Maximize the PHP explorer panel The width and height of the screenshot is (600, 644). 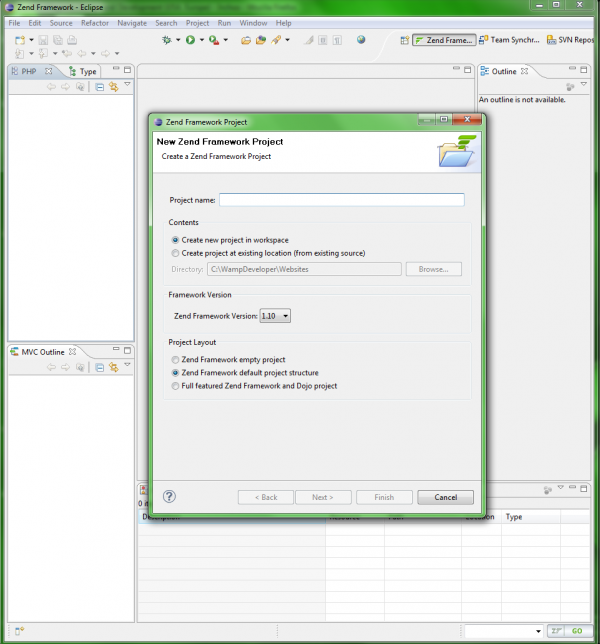(128, 70)
